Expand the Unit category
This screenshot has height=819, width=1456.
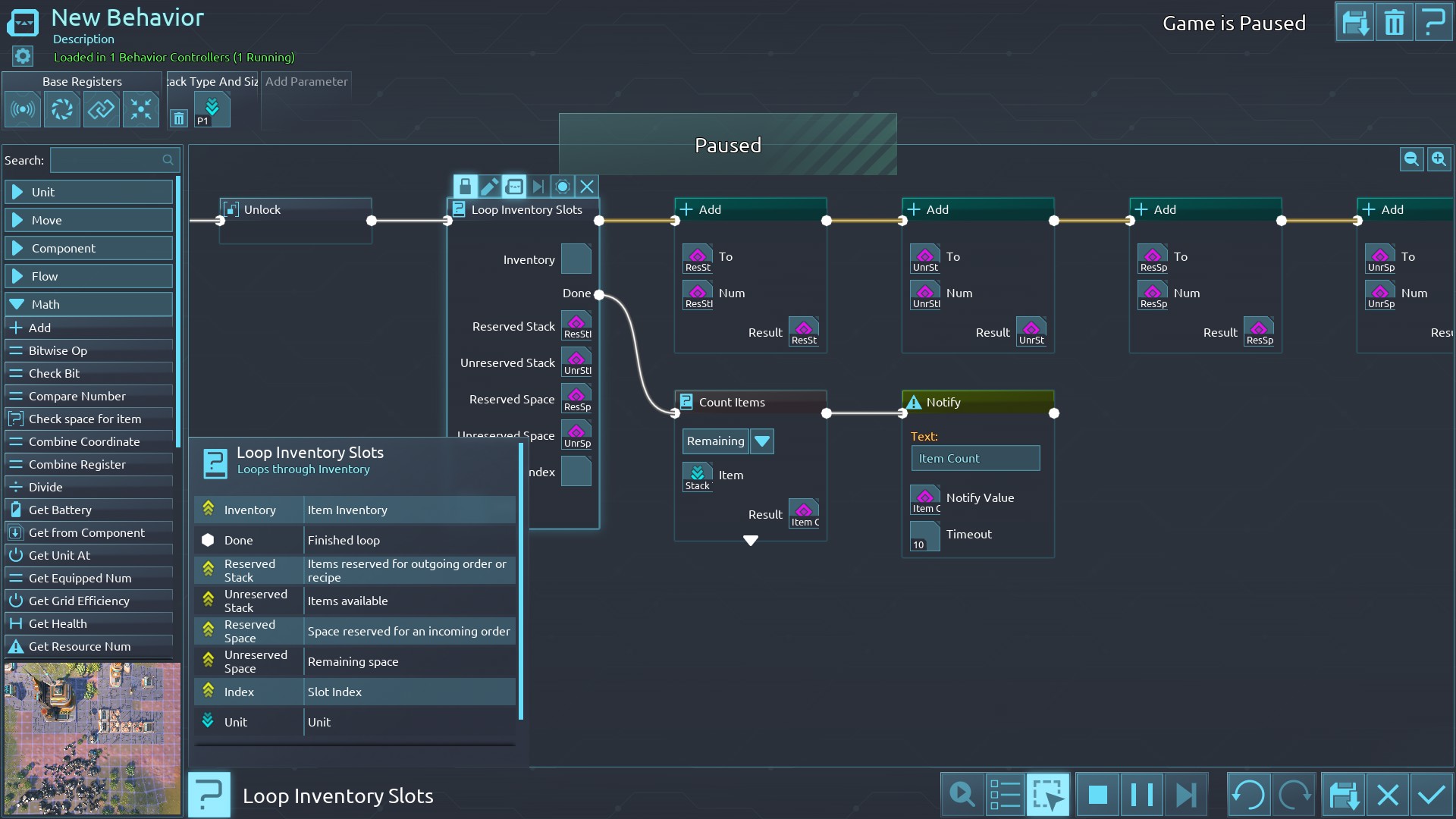pyautogui.click(x=89, y=193)
